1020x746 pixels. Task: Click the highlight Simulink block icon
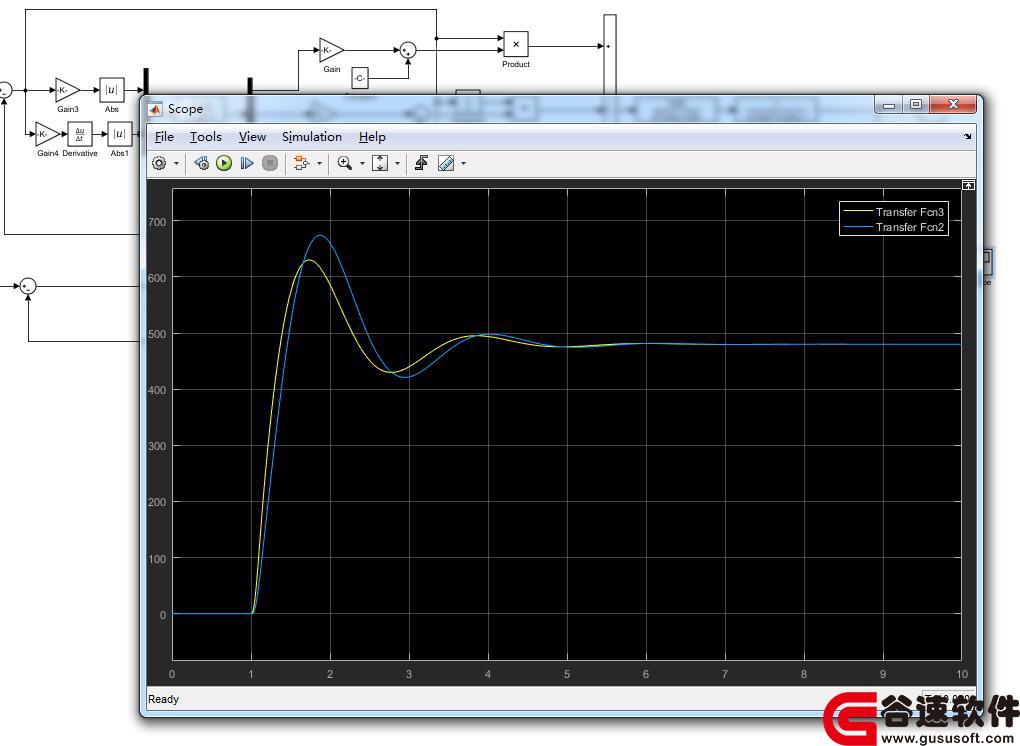tap(301, 163)
